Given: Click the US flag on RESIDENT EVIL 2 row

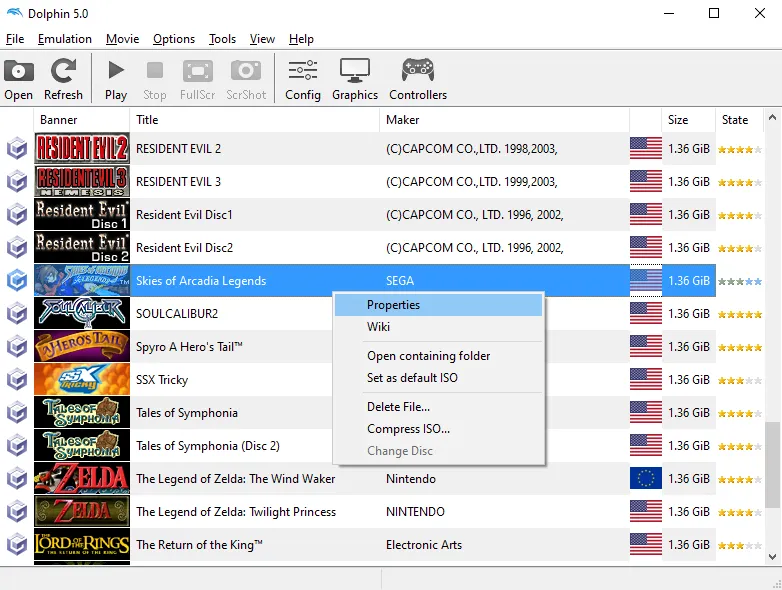Looking at the screenshot, I should click(646, 149).
